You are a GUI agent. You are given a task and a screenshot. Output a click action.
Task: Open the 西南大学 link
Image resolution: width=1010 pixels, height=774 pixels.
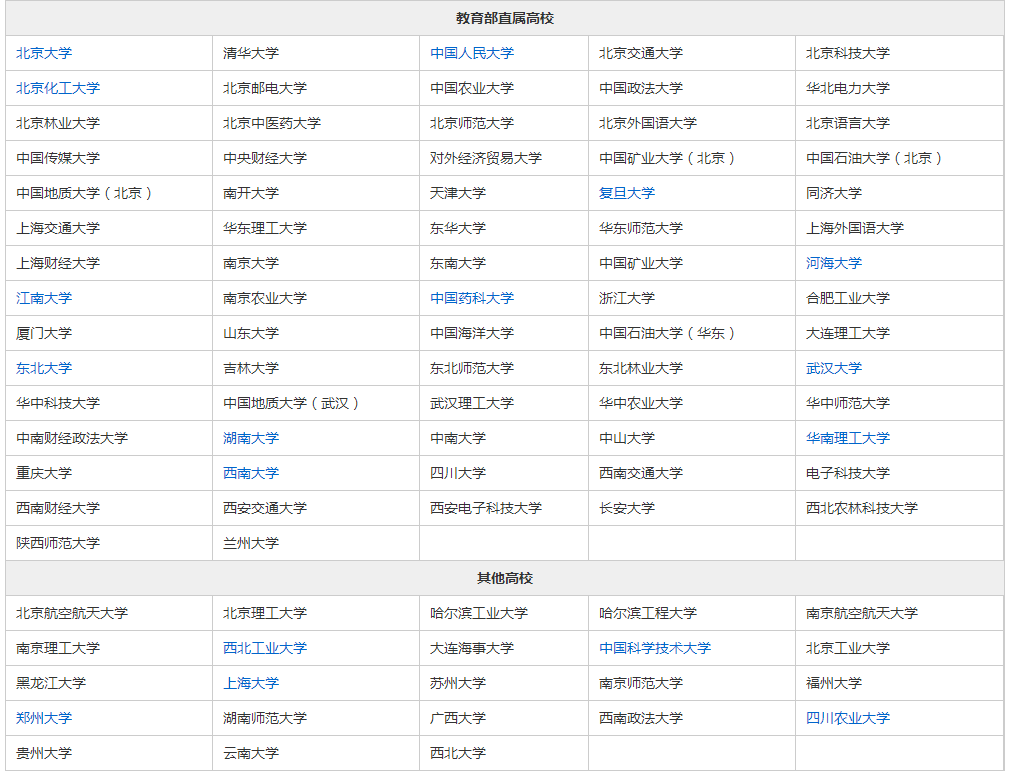click(251, 473)
